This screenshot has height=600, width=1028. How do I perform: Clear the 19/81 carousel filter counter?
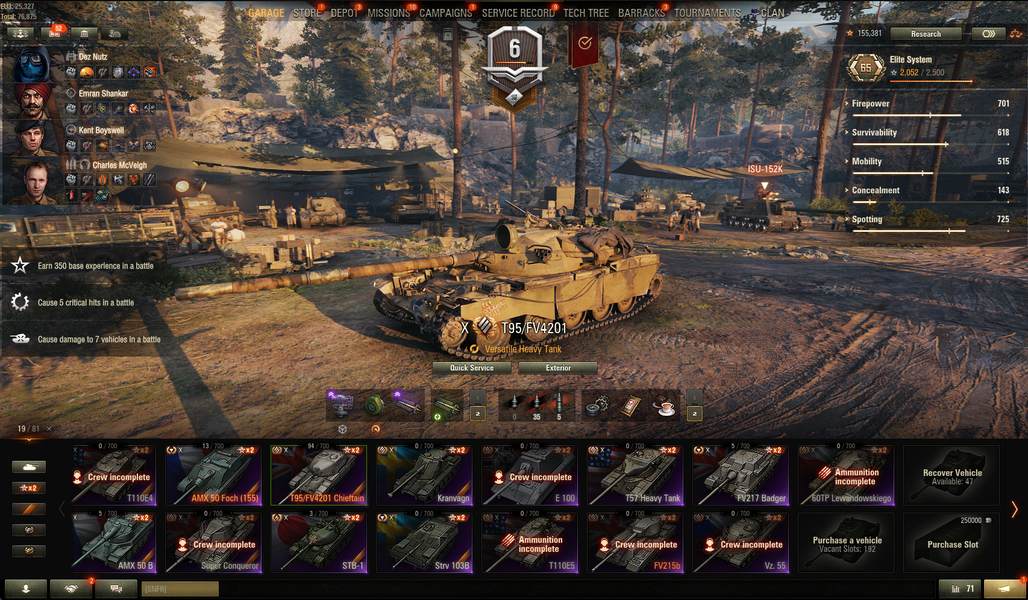(x=49, y=429)
